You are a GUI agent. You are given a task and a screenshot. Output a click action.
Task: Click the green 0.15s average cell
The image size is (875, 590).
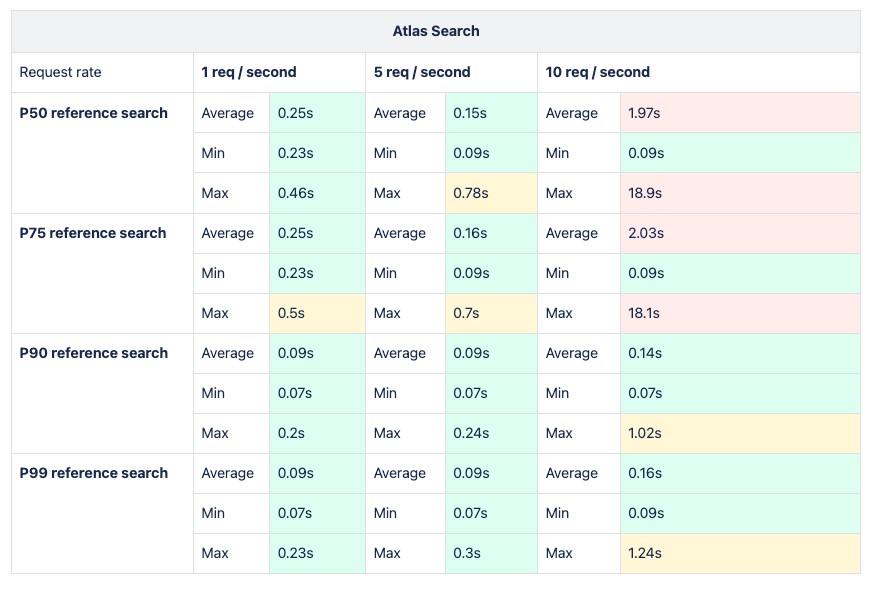[x=491, y=113]
